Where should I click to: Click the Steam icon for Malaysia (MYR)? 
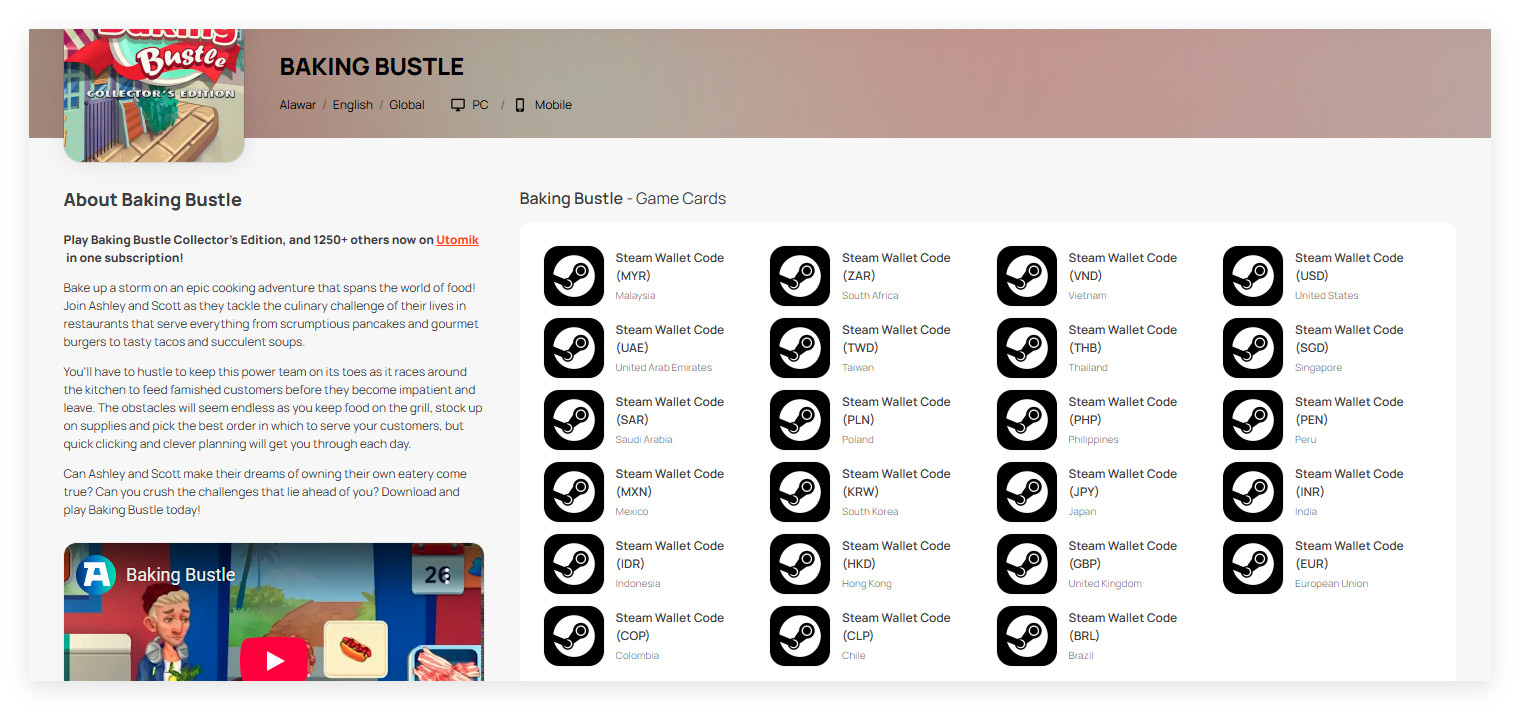[x=574, y=276]
